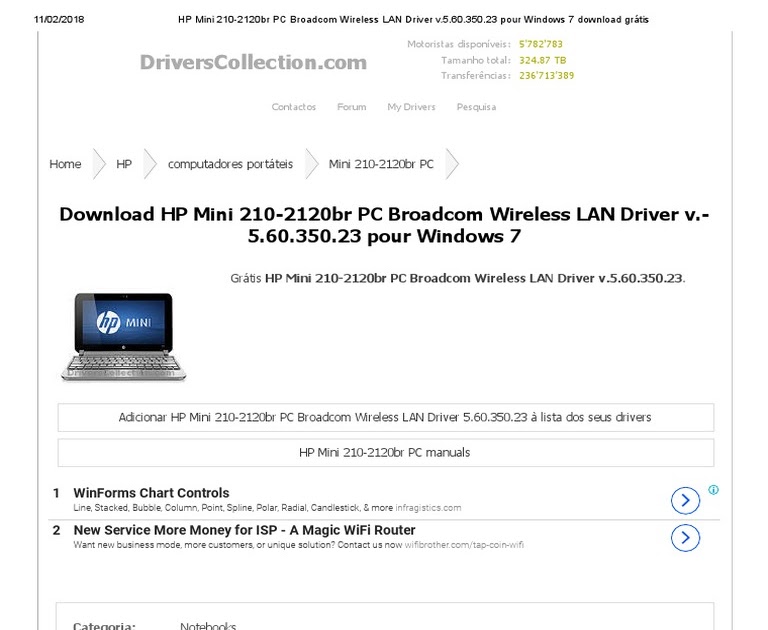This screenshot has width=768, height=630.
Task: Open computadores portáteis breadcrumb
Action: (230, 164)
